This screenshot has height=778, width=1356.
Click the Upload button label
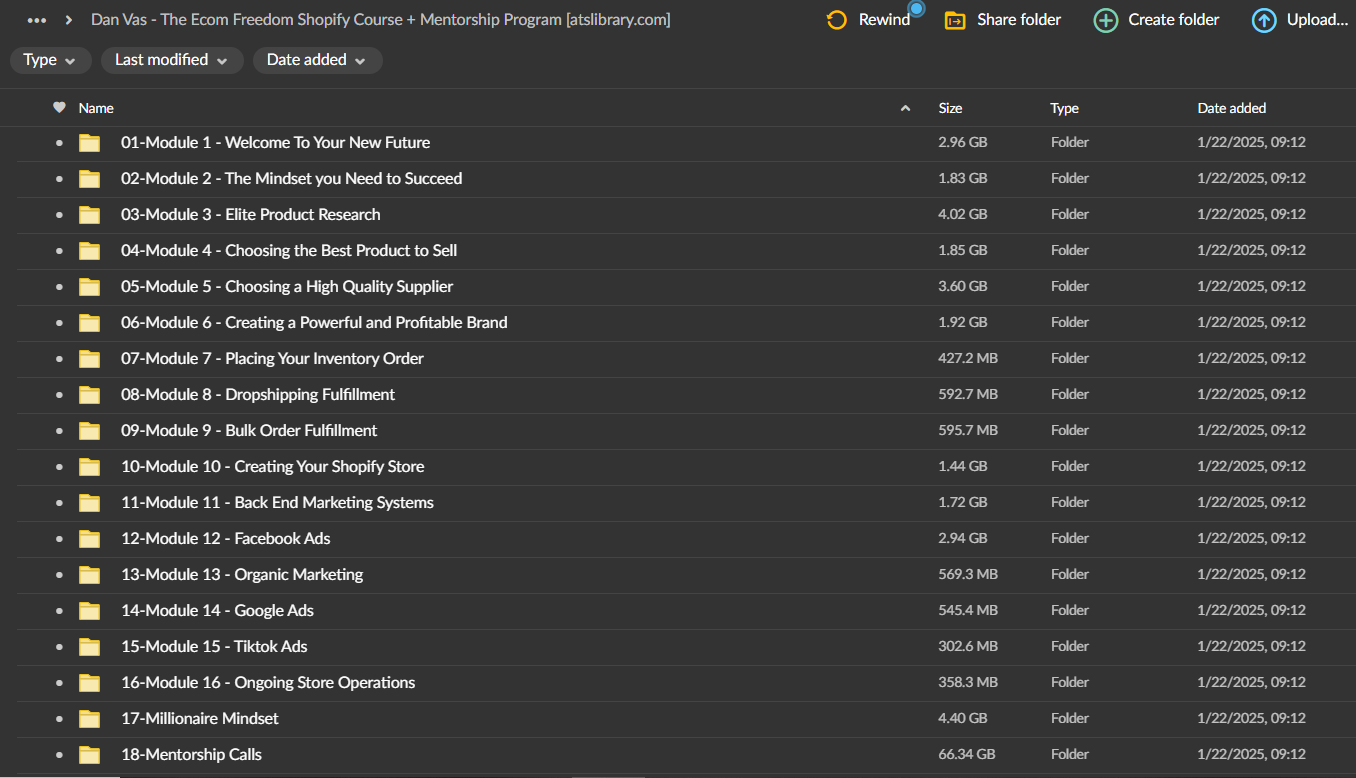tap(1317, 20)
